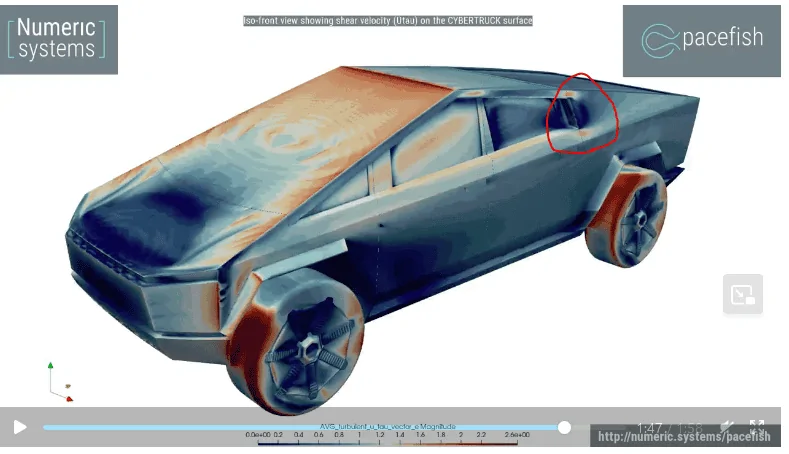Click the Iso-front view caption text
The height and width of the screenshot is (454, 789).
click(x=387, y=21)
